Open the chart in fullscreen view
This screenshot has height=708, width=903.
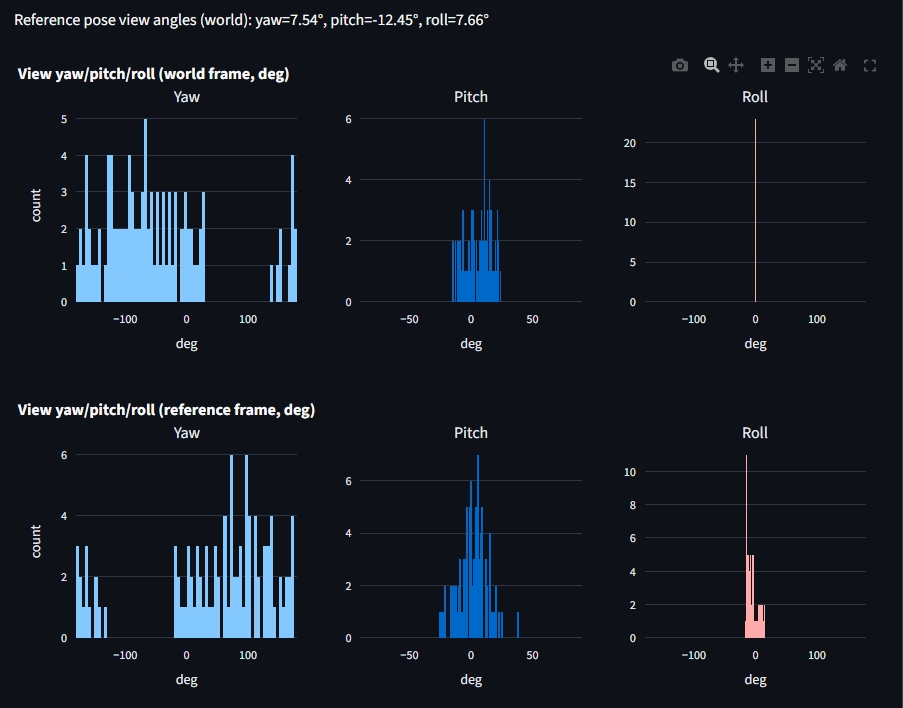point(870,65)
